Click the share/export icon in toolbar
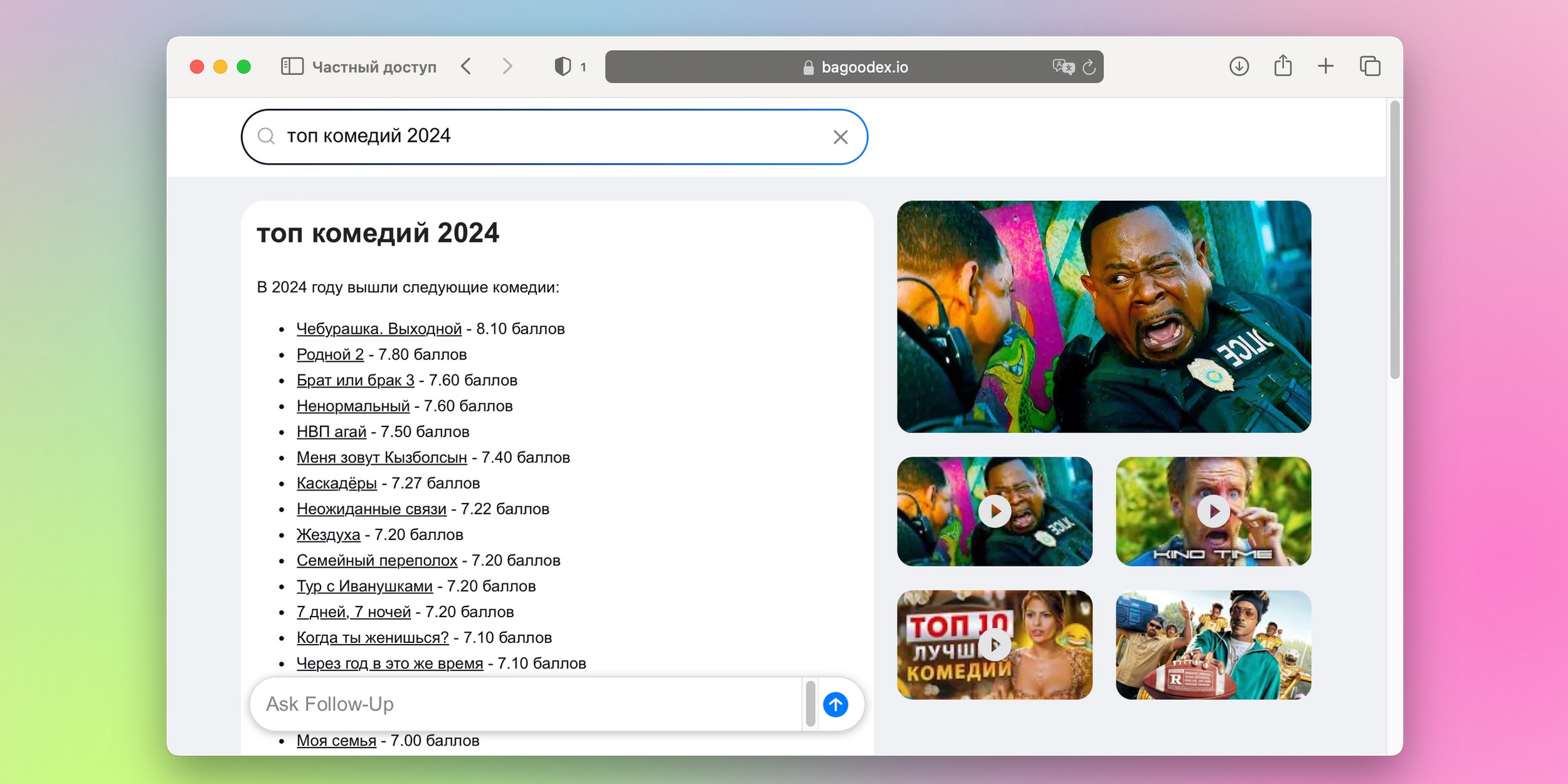 click(1283, 68)
